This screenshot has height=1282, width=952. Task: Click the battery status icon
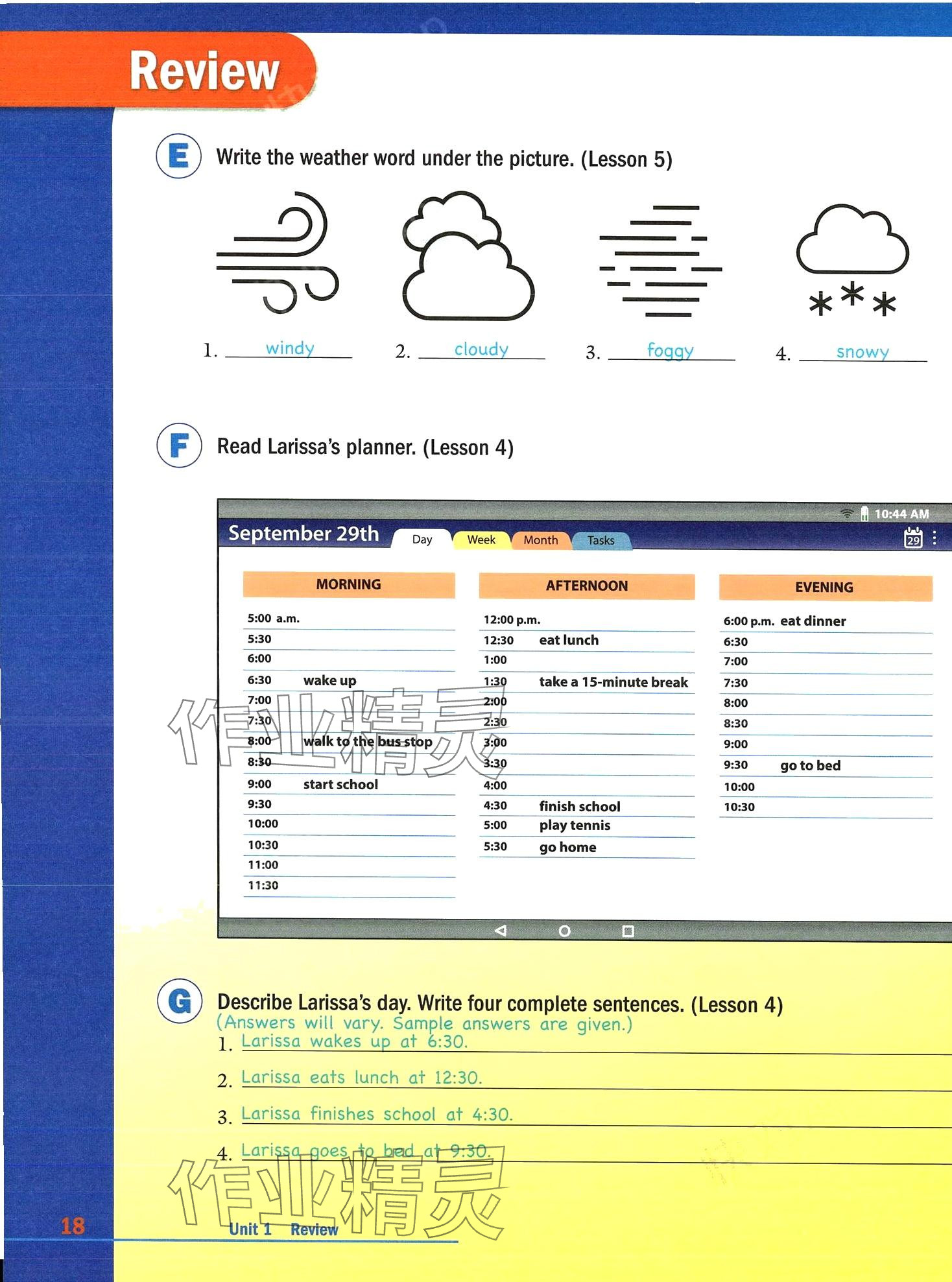coord(864,514)
